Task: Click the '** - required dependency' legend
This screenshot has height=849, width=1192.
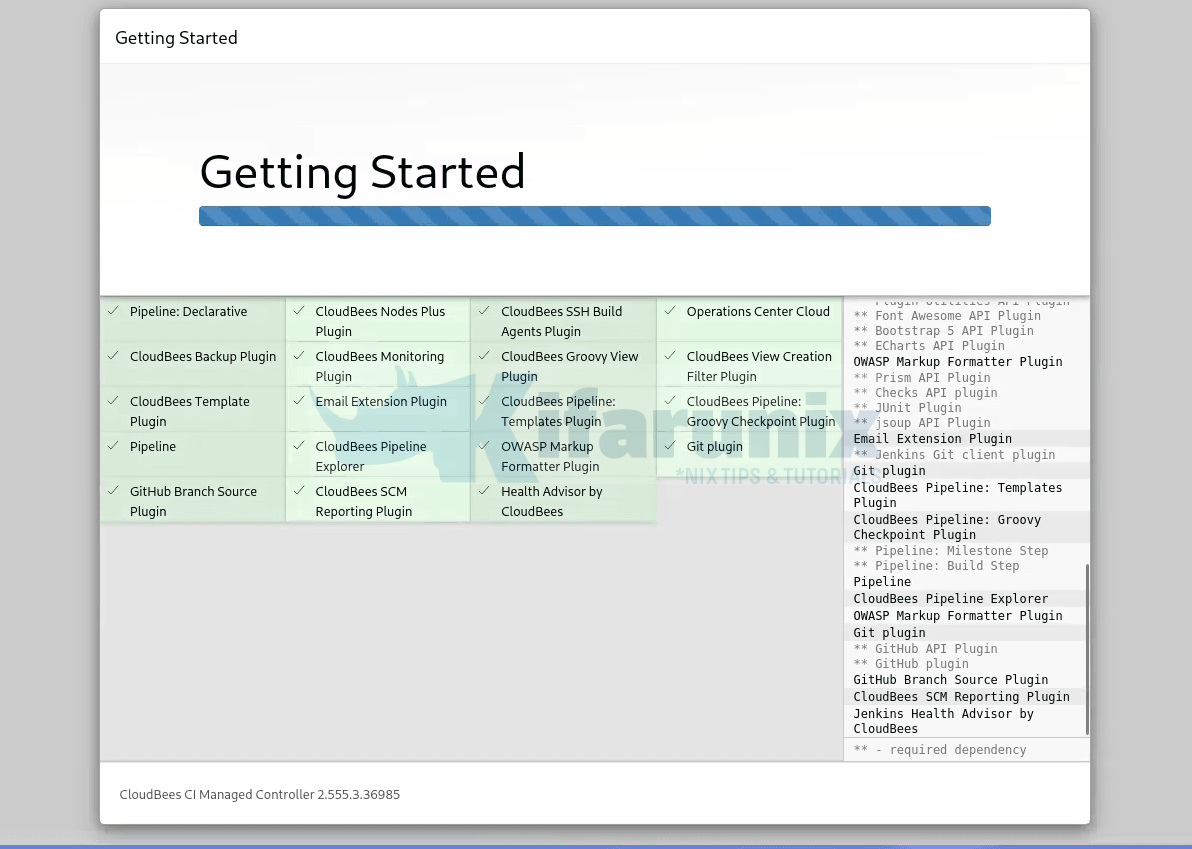Action: coord(940,749)
